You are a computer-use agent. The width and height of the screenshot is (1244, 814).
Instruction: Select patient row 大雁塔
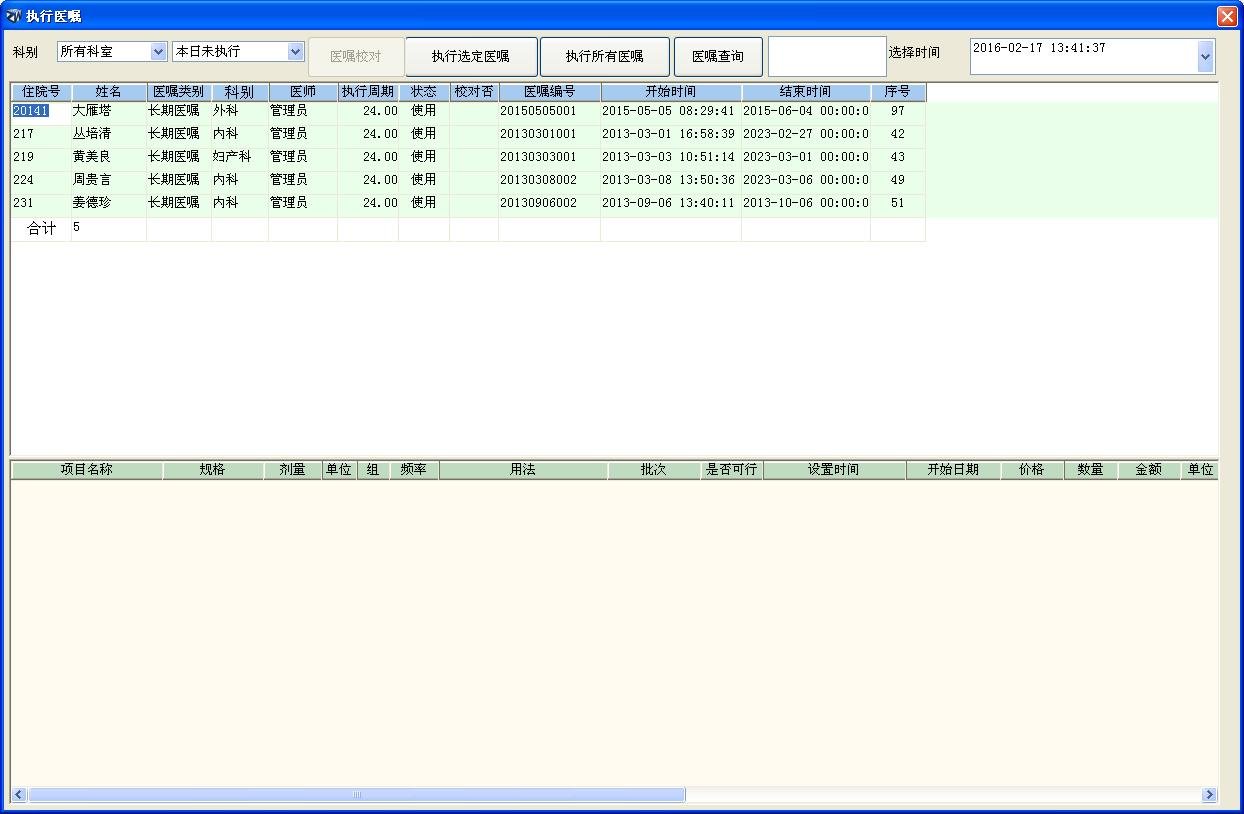[92, 111]
